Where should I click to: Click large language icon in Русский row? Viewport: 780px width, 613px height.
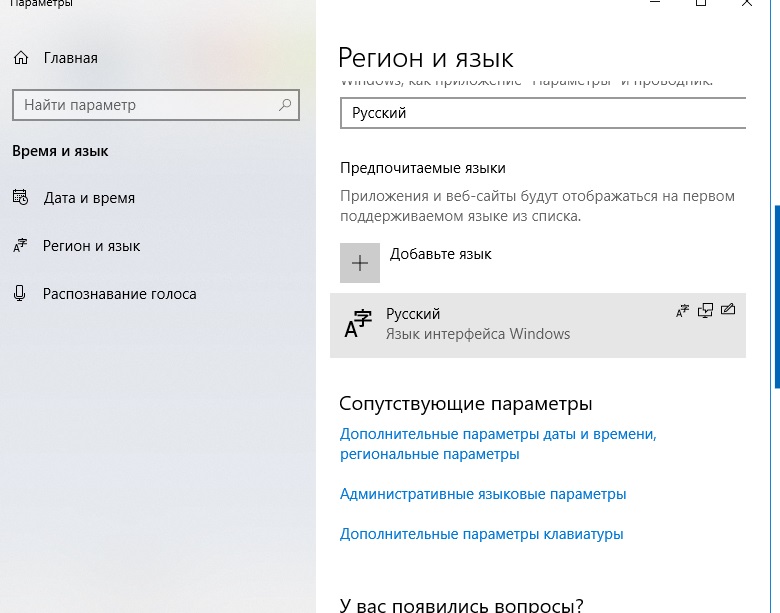pos(358,324)
